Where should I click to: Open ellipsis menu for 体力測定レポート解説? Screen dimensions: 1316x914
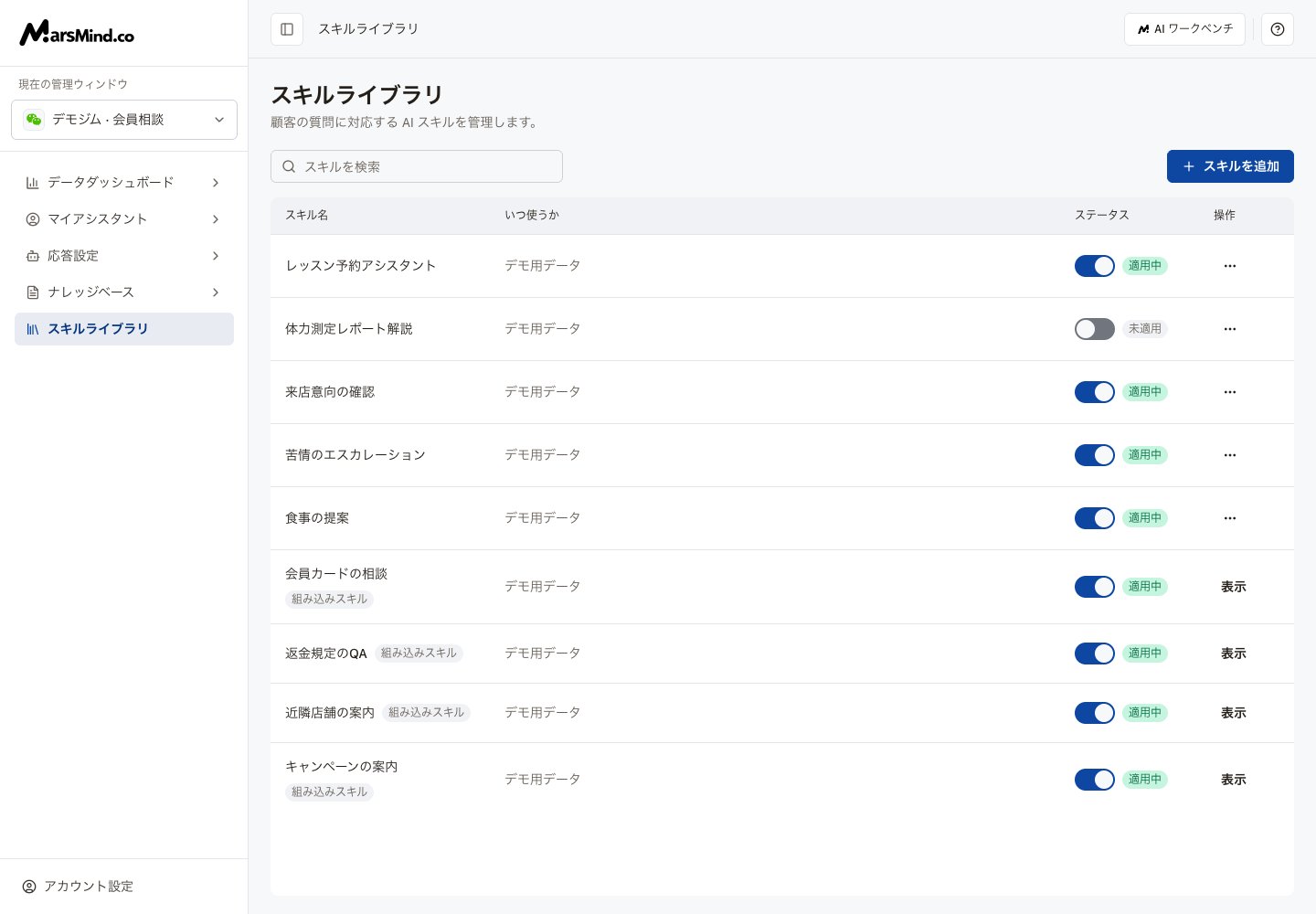[1230, 329]
